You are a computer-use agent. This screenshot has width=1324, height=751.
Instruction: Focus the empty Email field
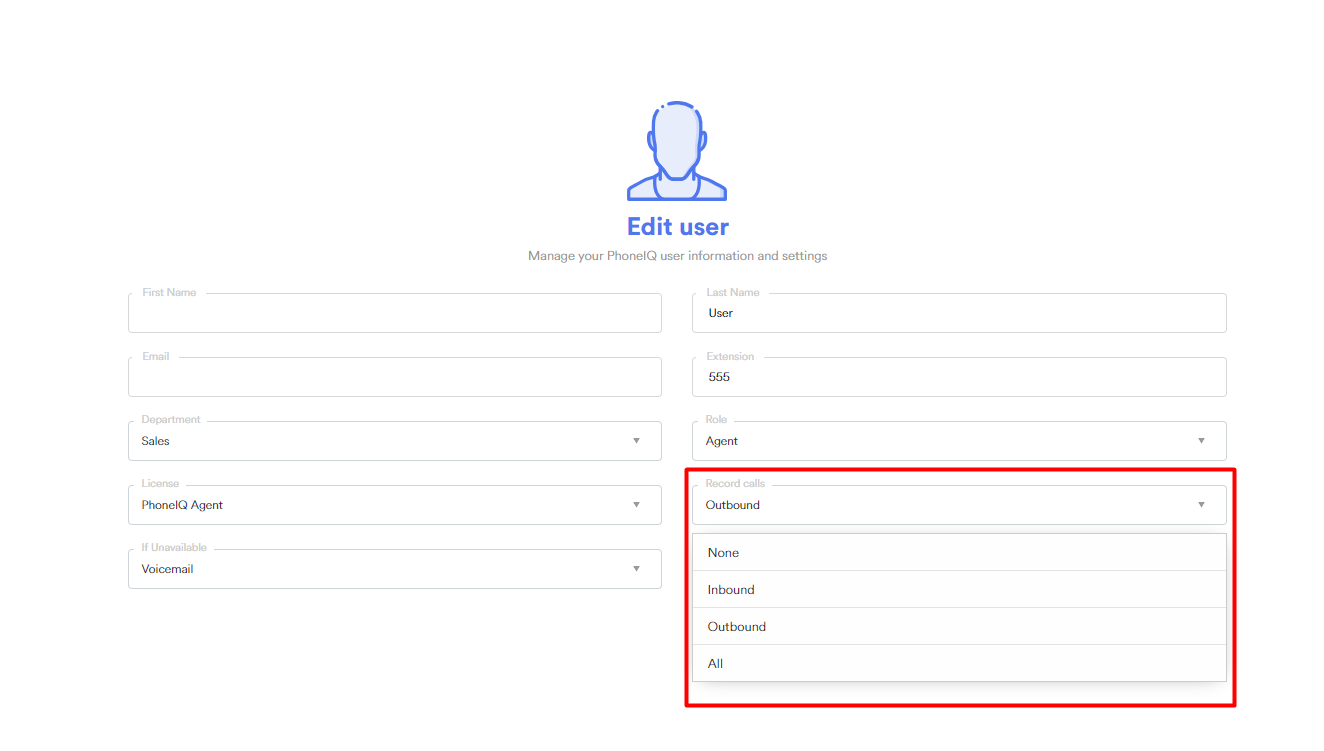(394, 377)
